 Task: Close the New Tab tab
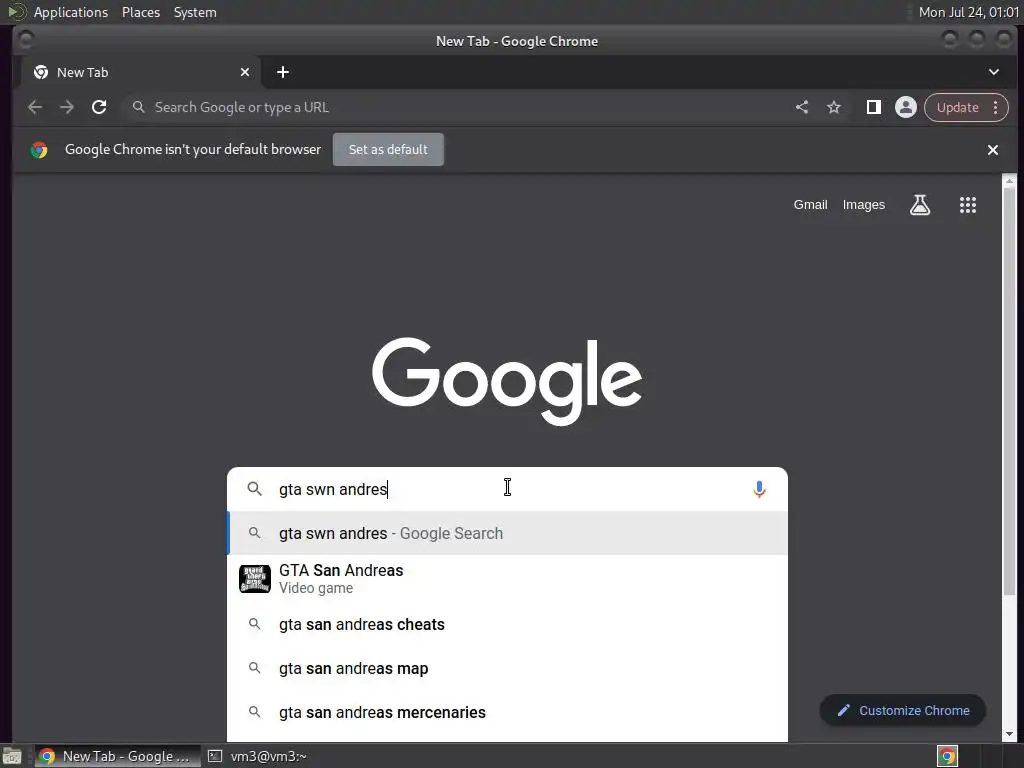click(x=245, y=72)
